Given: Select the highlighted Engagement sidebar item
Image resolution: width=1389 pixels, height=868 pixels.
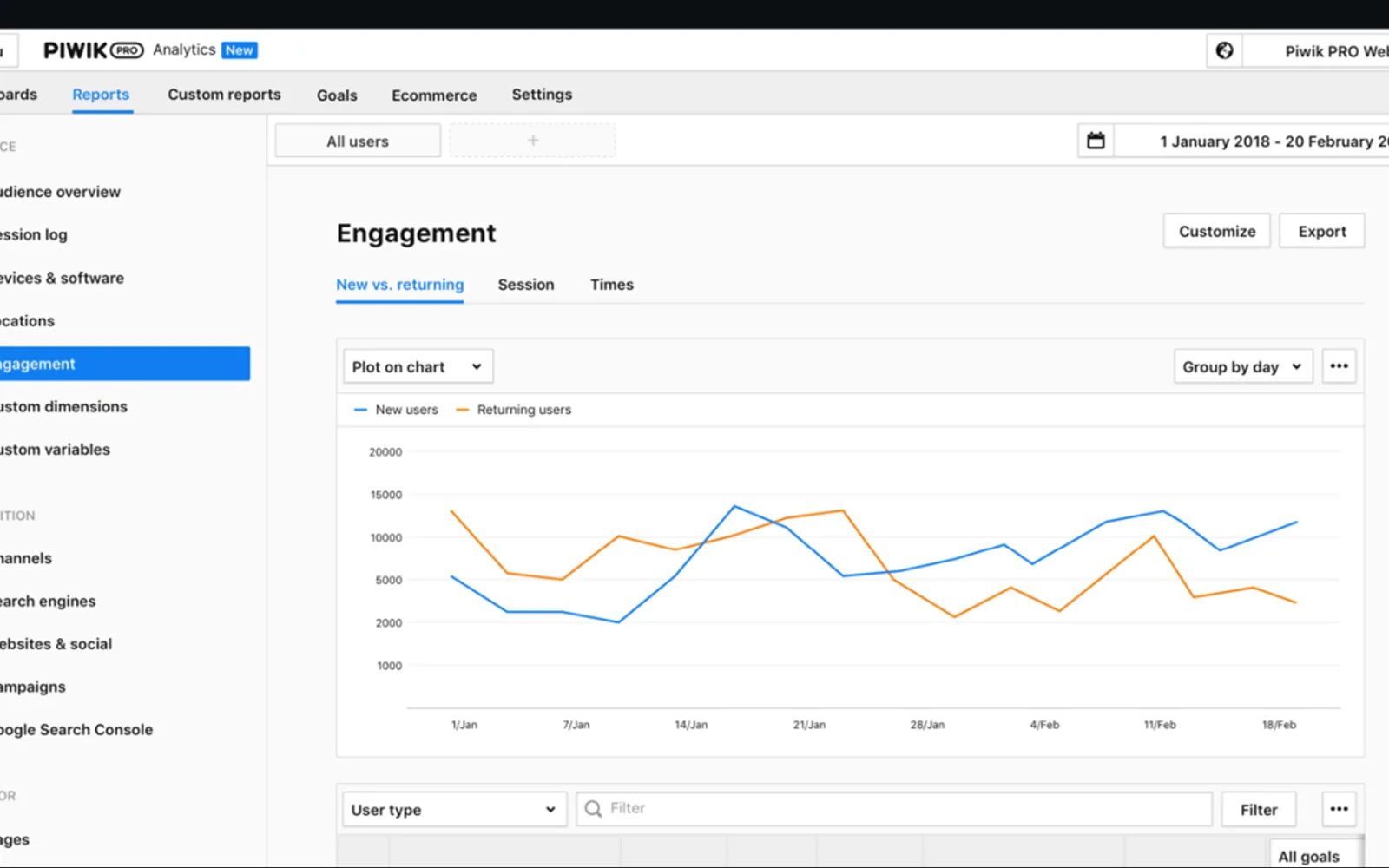Looking at the screenshot, I should 125,364.
